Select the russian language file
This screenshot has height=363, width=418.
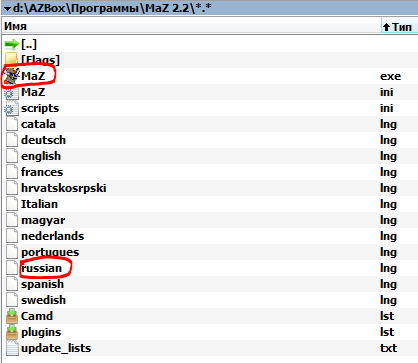pos(42,268)
